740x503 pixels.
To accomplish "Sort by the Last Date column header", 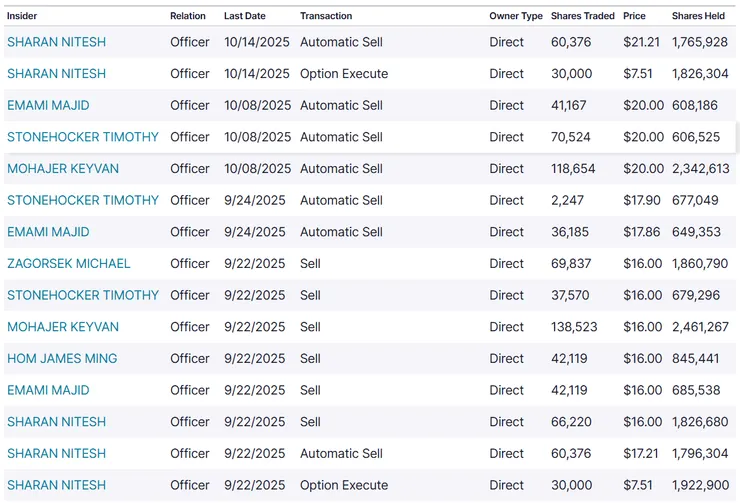I will pos(245,16).
